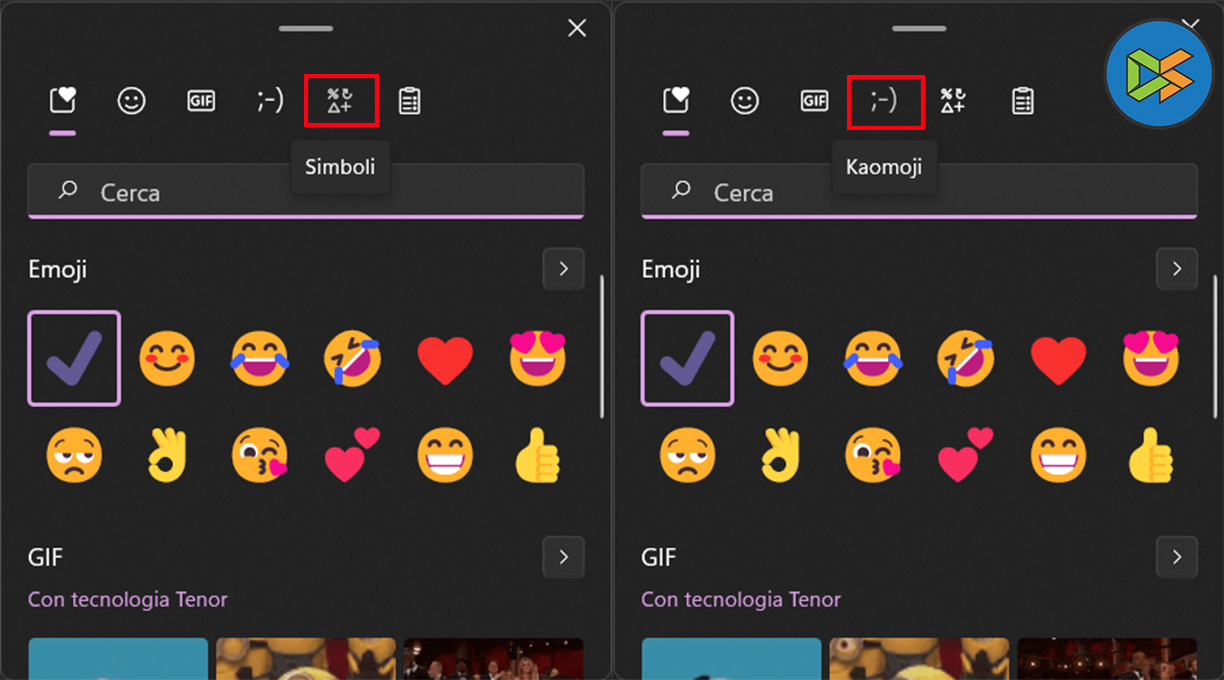Insert the thumbs up emoji in right panel
Image resolution: width=1224 pixels, height=680 pixels.
tap(1151, 456)
